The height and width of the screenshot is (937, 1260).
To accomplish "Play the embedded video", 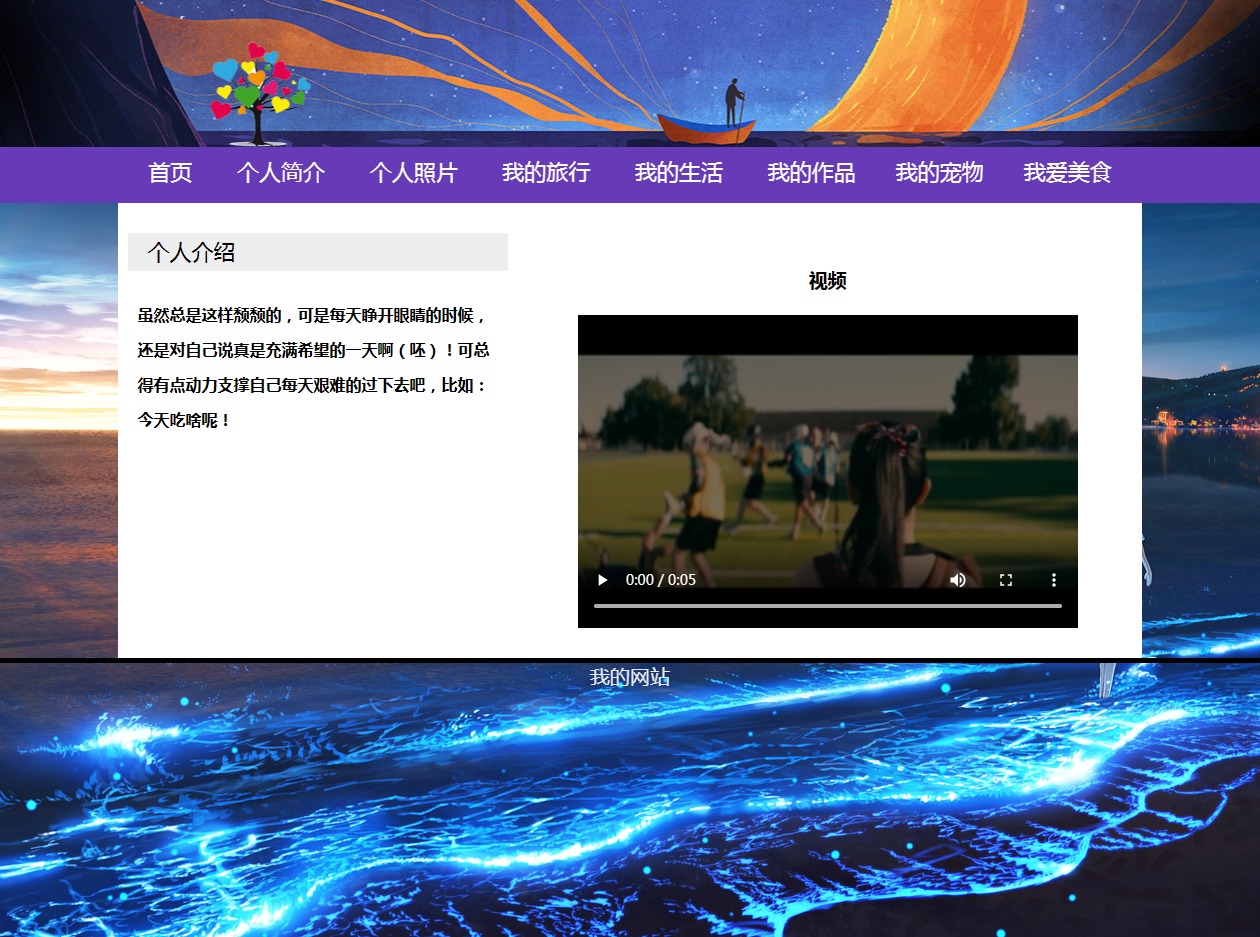I will point(602,580).
